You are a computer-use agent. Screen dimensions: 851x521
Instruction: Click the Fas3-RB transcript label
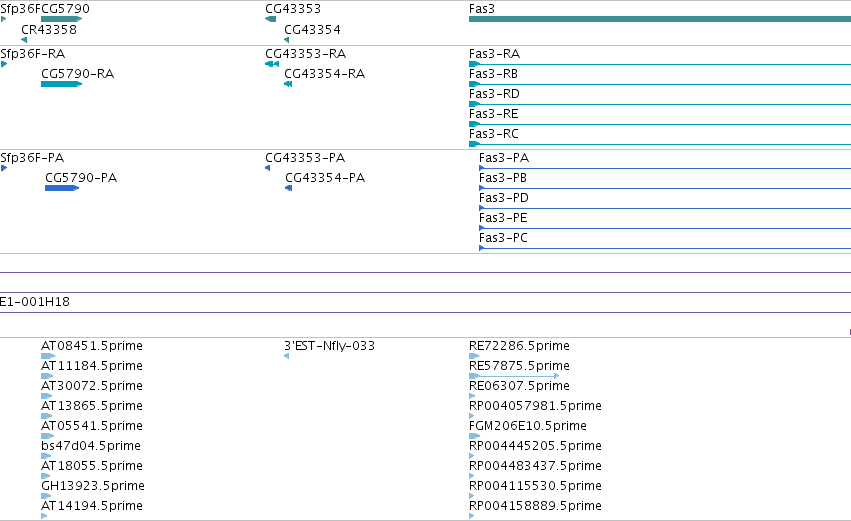pos(493,74)
